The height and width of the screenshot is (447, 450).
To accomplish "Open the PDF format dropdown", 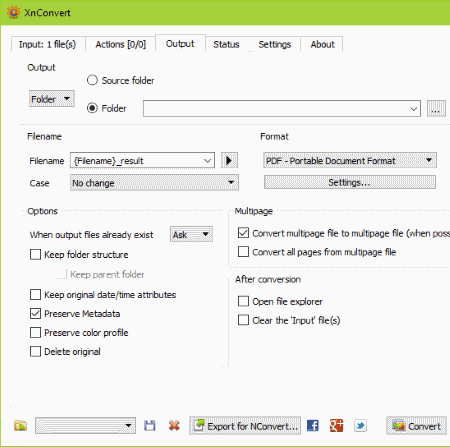I will 350,161.
